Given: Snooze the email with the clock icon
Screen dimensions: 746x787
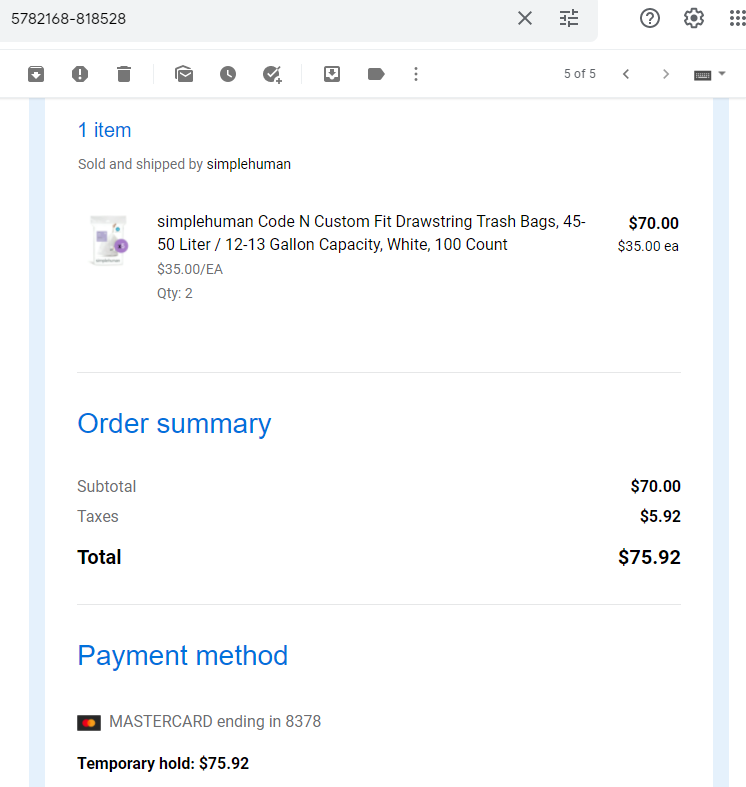Looking at the screenshot, I should (x=228, y=74).
